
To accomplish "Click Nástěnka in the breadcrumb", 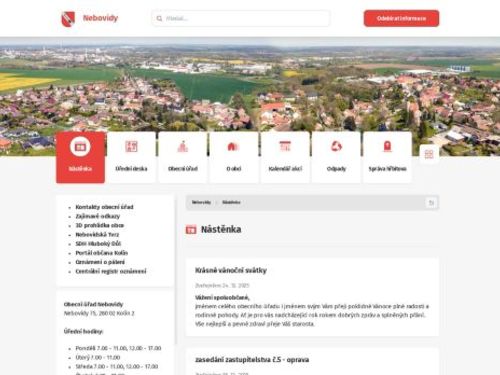I will pyautogui.click(x=231, y=202).
